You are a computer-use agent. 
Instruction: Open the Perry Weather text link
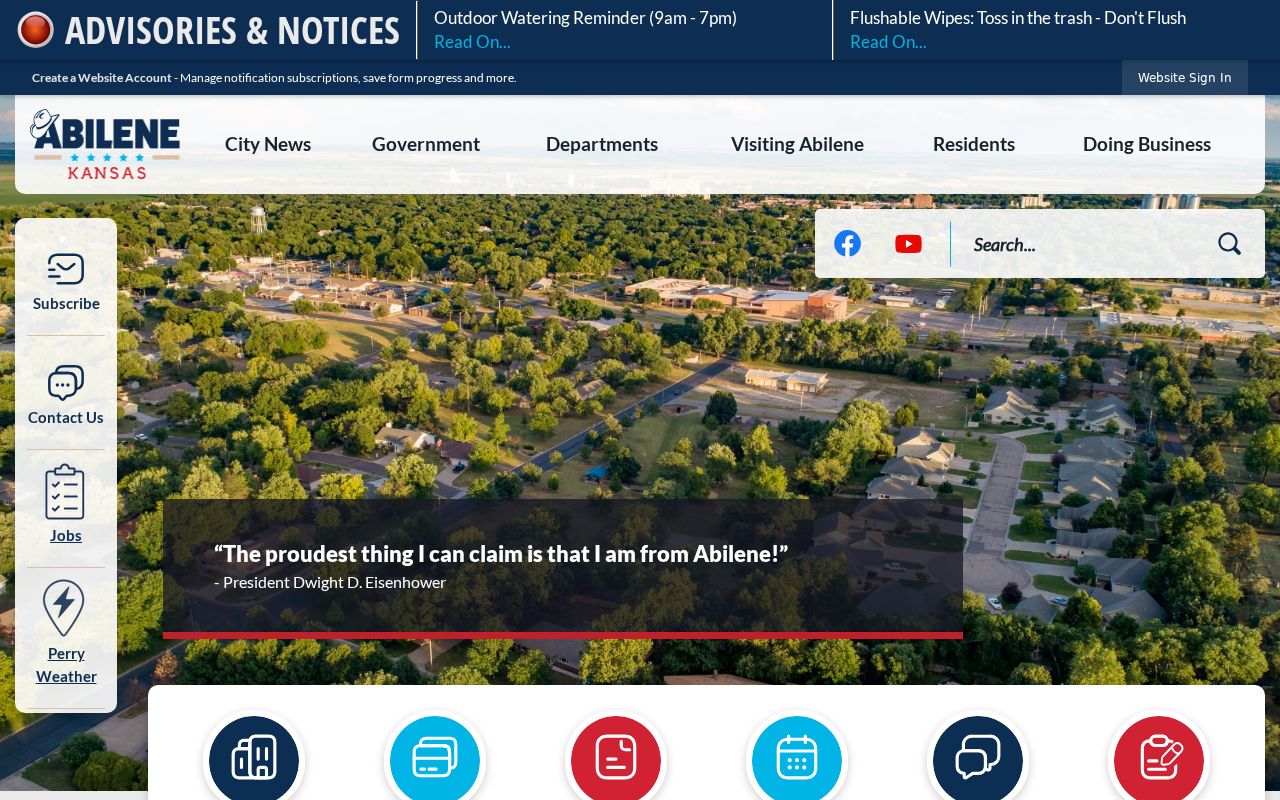(66, 665)
